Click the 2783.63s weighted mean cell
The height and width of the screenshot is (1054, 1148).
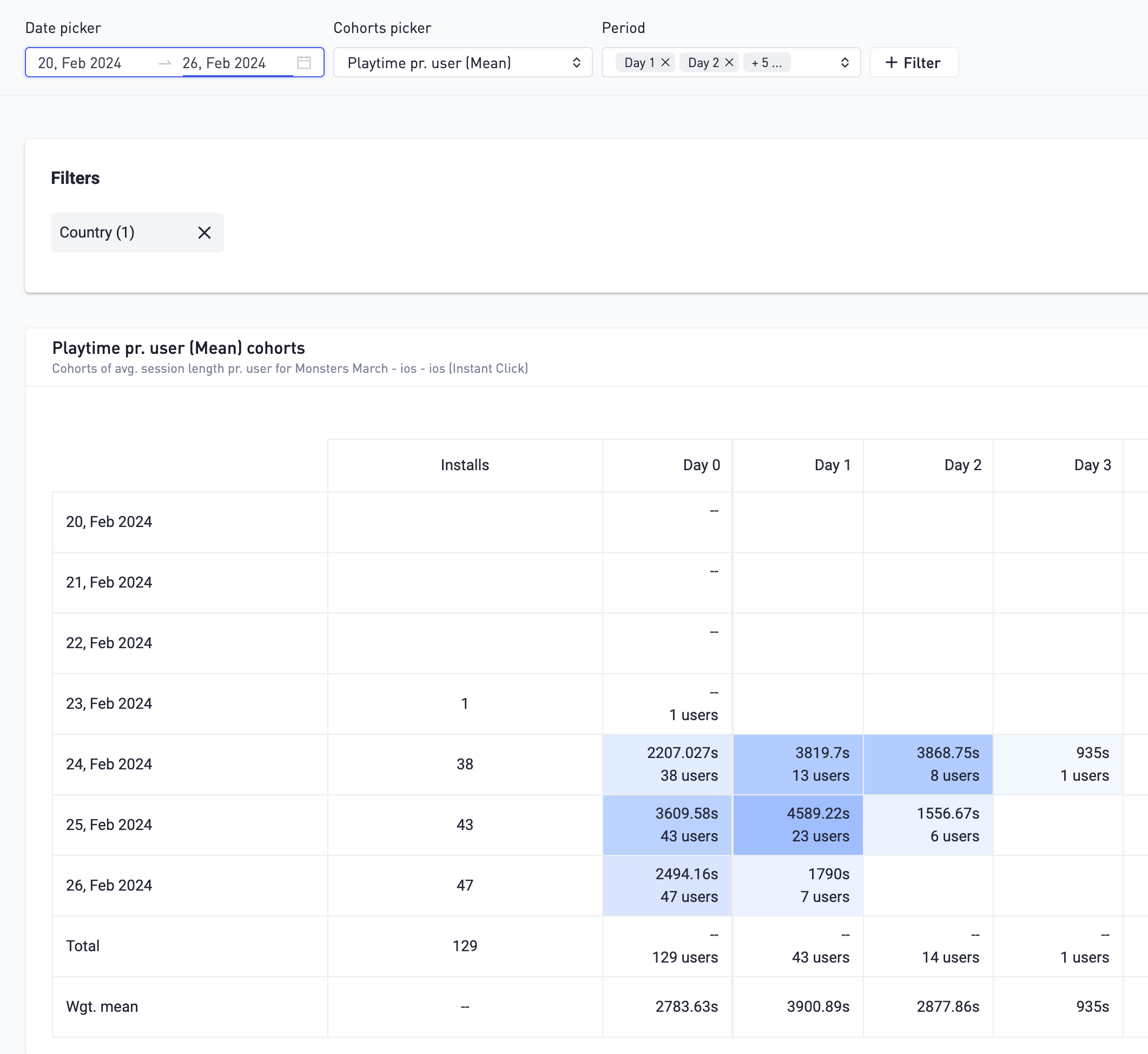pos(667,1006)
